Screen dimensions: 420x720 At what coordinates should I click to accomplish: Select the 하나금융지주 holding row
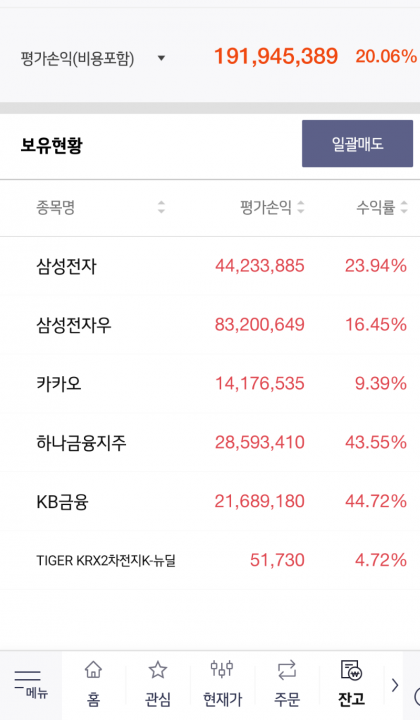(x=210, y=442)
